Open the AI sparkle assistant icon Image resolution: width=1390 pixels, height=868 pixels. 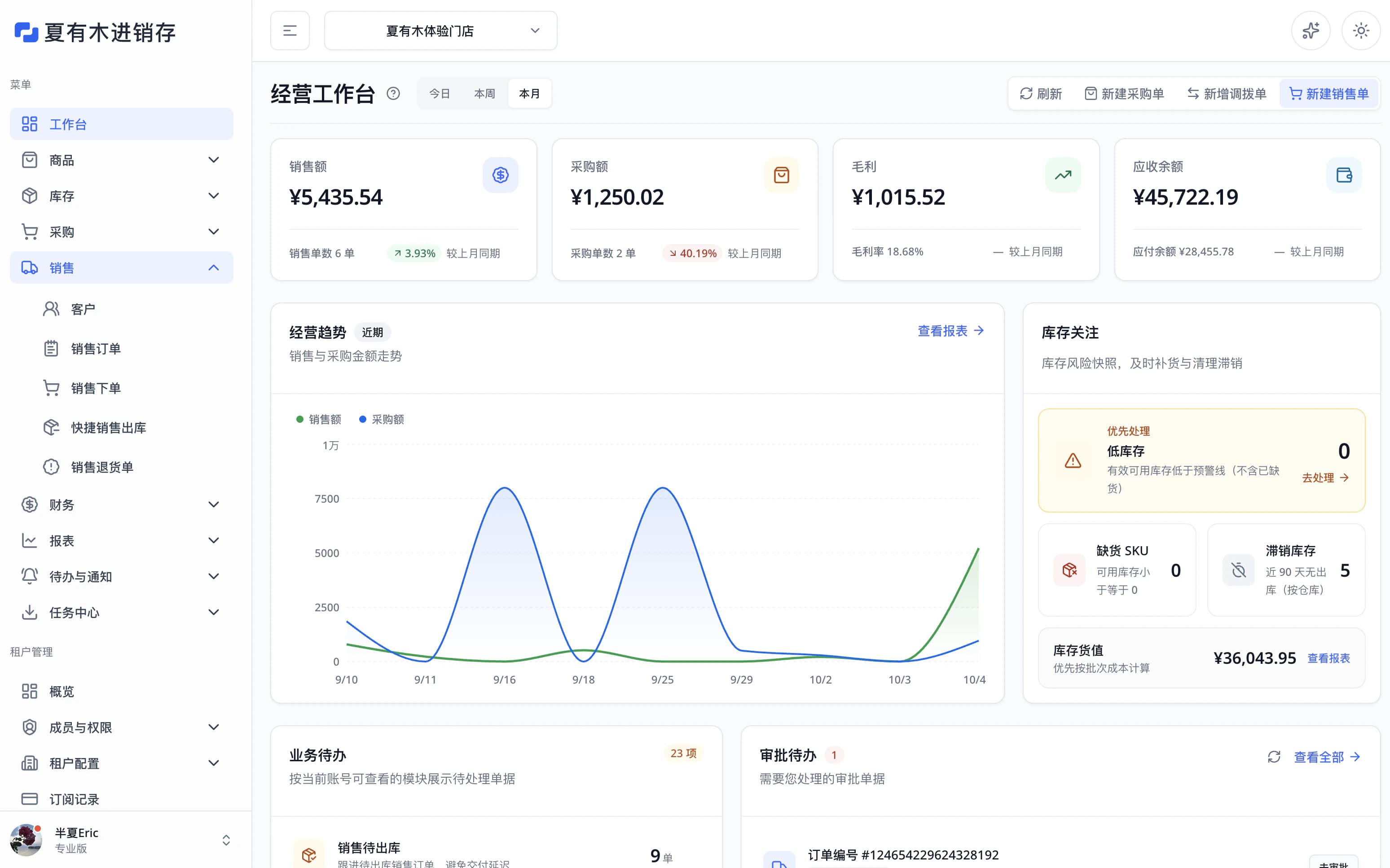pyautogui.click(x=1311, y=31)
